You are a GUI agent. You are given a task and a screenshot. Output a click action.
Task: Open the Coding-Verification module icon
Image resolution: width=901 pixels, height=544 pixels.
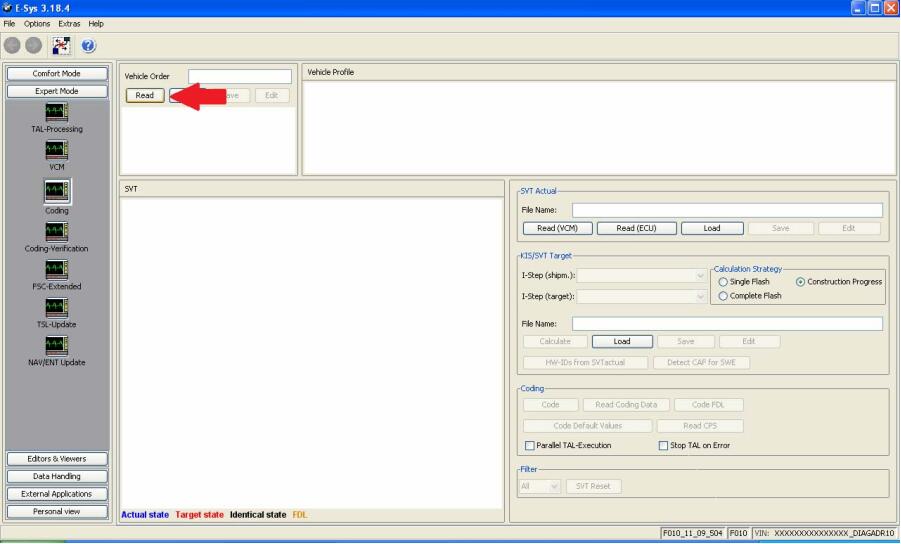point(56,232)
